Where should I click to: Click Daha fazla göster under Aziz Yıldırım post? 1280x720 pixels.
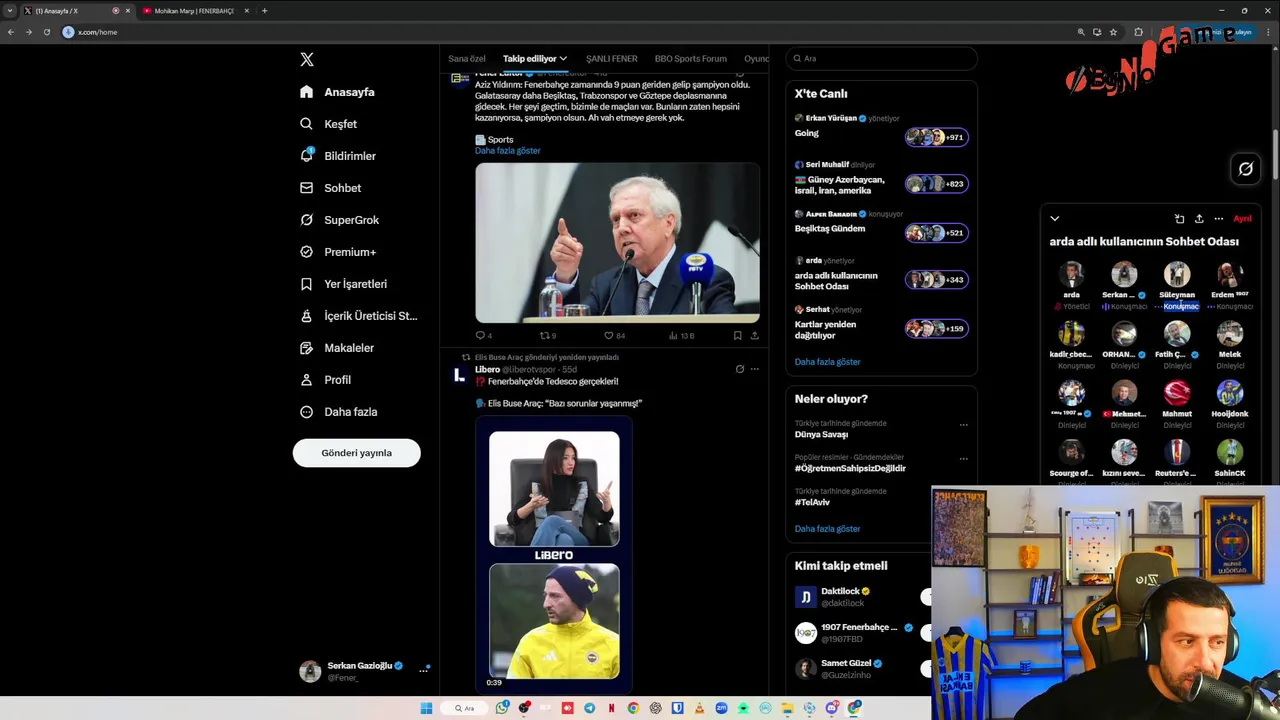pyautogui.click(x=508, y=151)
